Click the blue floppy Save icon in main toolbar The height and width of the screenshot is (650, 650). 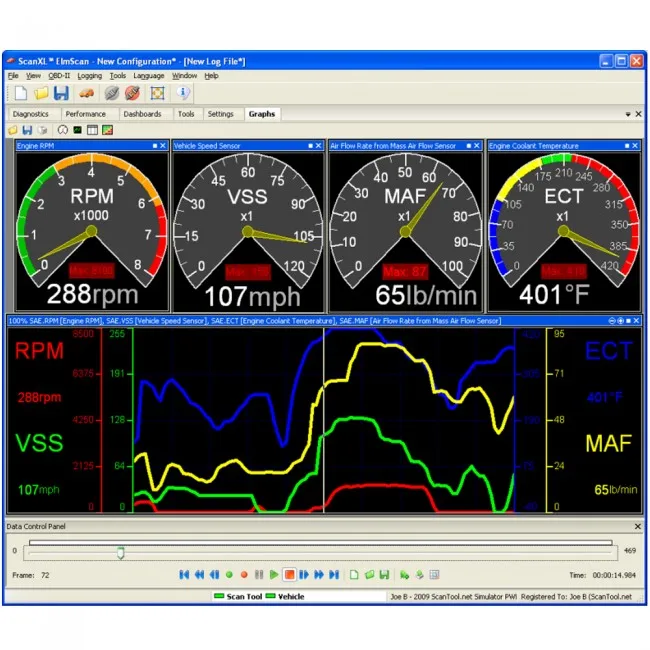(61, 93)
